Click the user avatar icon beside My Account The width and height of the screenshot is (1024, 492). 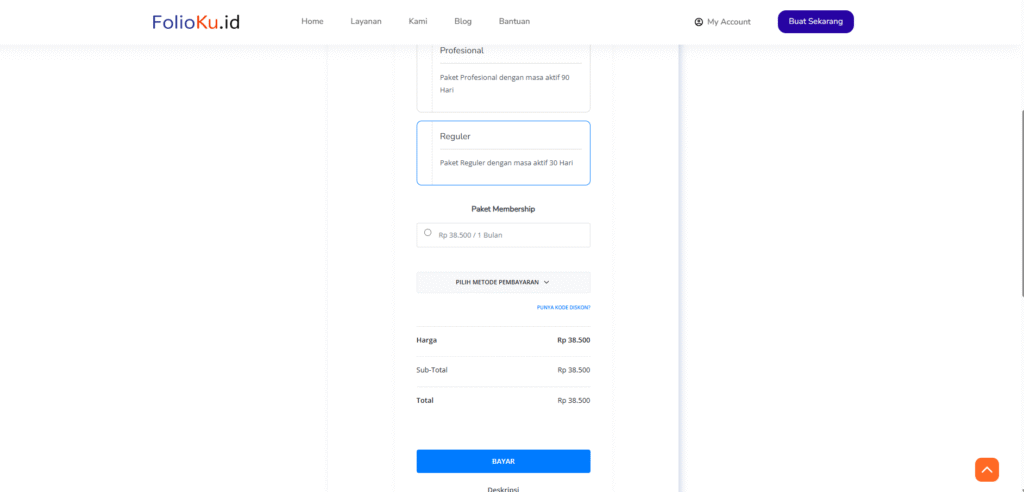tap(699, 22)
